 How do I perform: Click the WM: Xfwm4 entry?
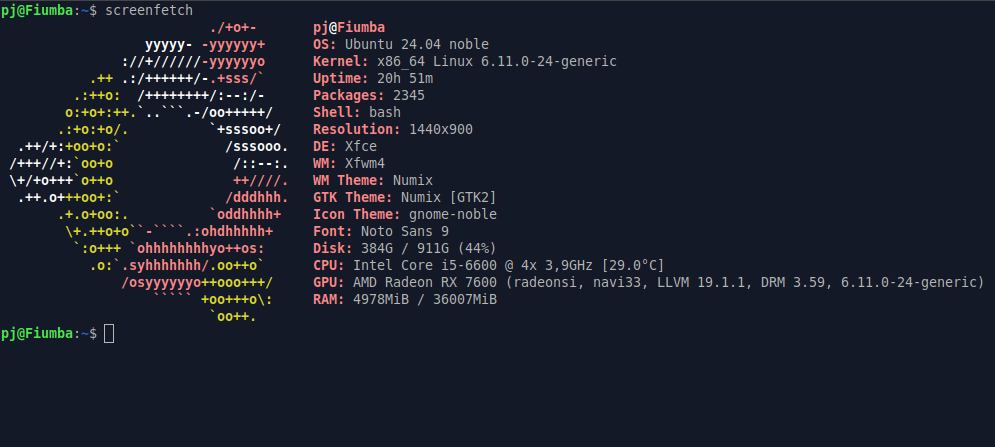[349, 164]
